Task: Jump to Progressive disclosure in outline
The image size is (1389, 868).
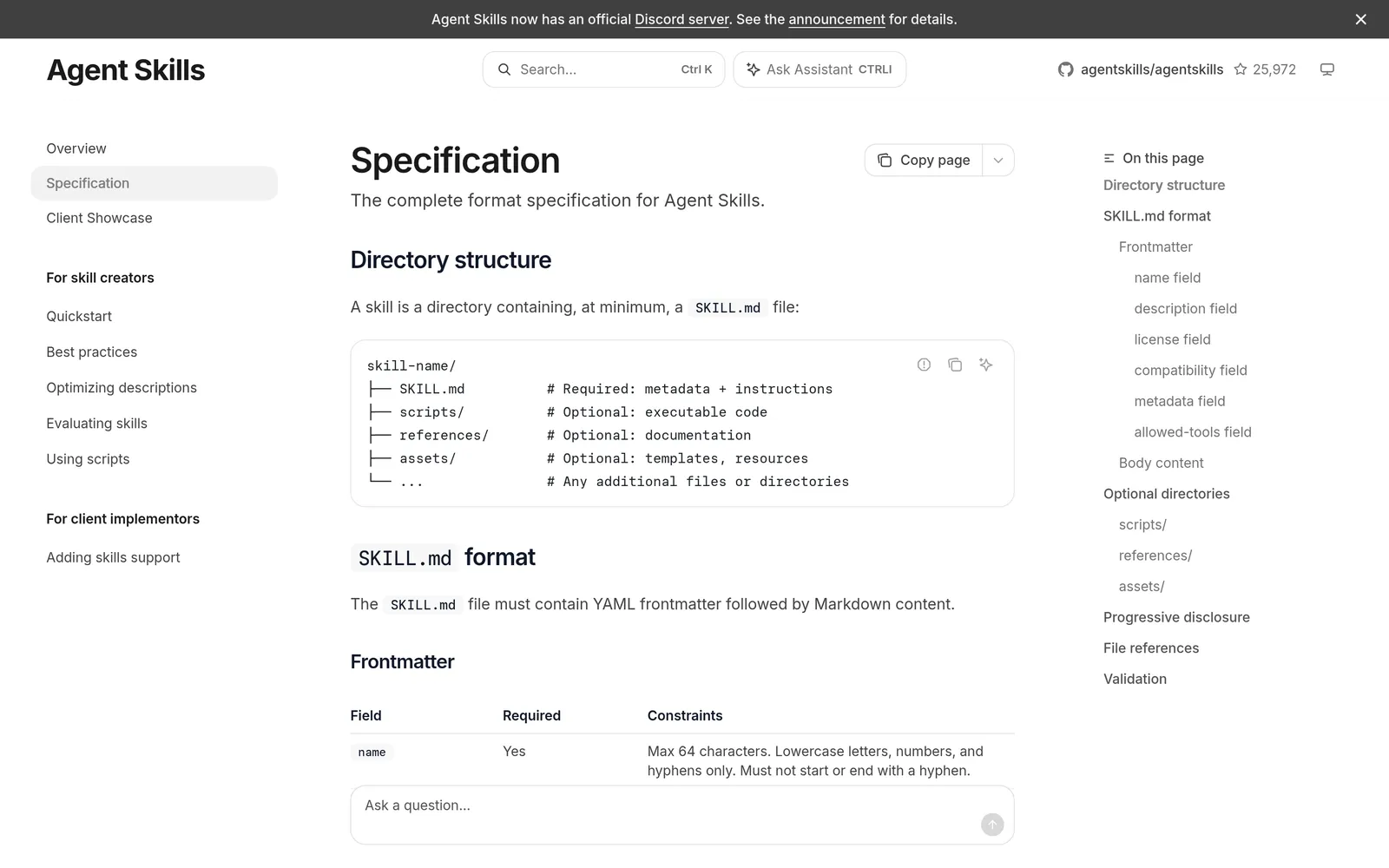Action: point(1176,617)
